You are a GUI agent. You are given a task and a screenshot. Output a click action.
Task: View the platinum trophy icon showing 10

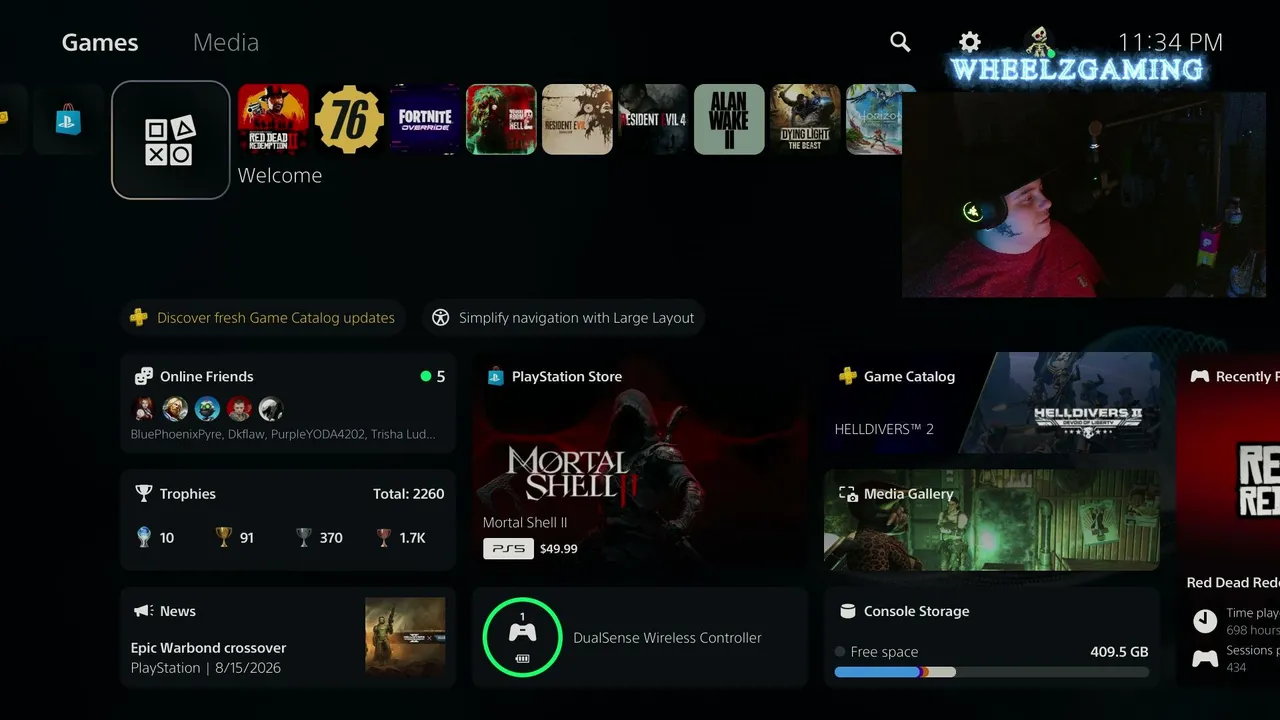tap(144, 538)
